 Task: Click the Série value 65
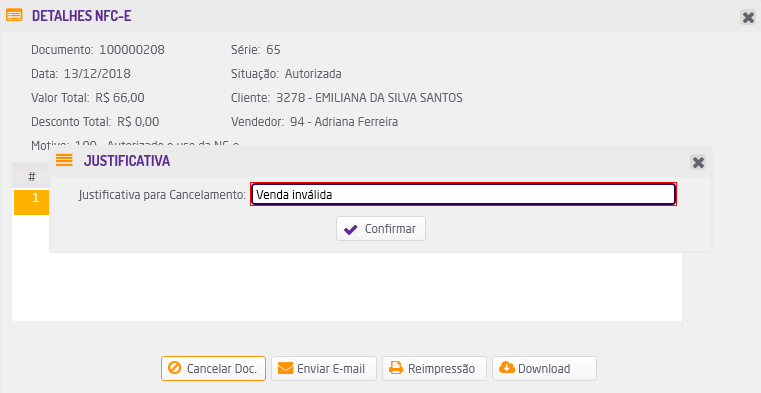click(273, 50)
